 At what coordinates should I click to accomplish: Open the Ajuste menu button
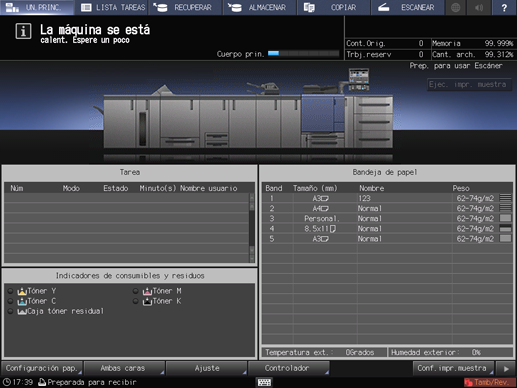[206, 368]
